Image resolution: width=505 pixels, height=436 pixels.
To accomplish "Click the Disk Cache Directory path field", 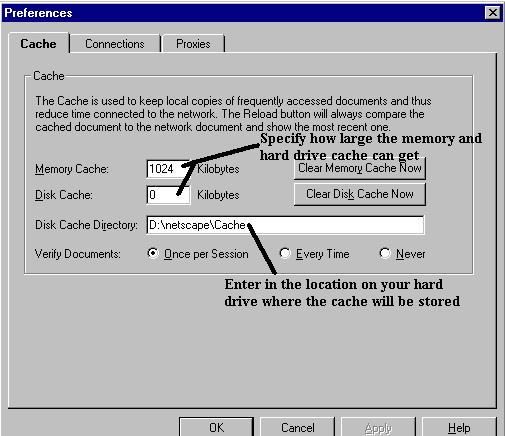I will click(285, 225).
